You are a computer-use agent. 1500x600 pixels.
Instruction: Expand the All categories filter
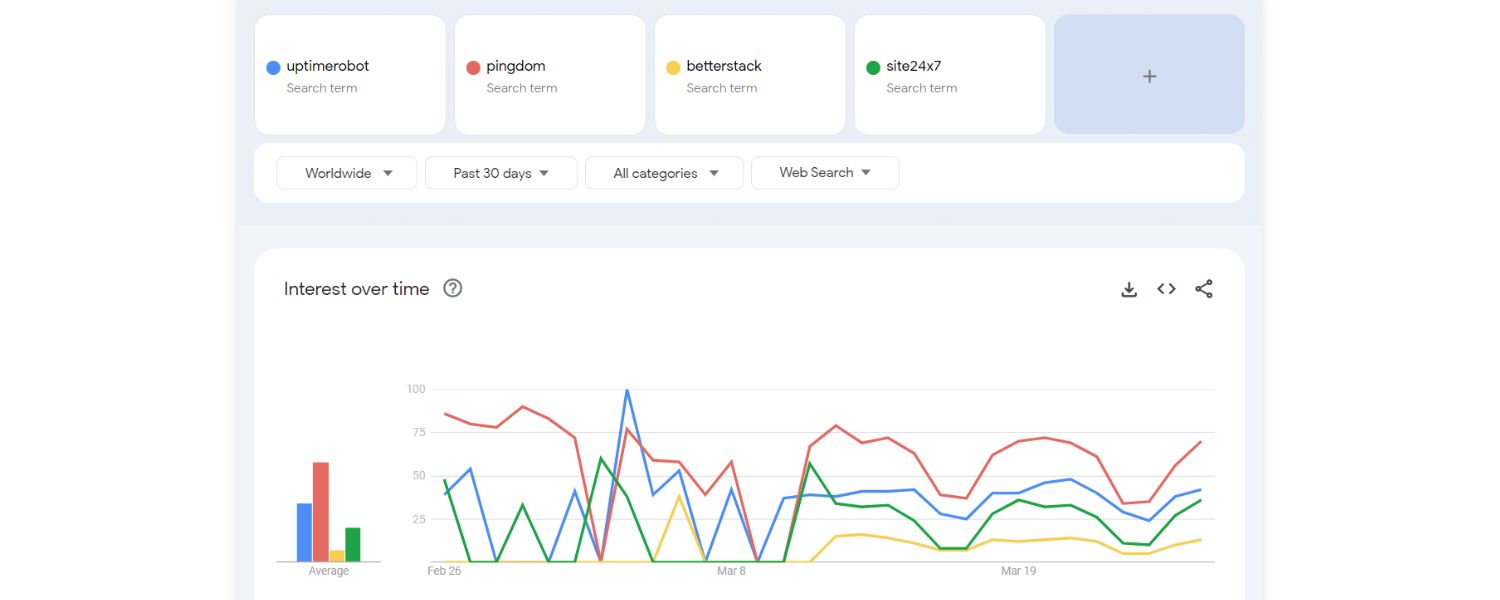[664, 172]
